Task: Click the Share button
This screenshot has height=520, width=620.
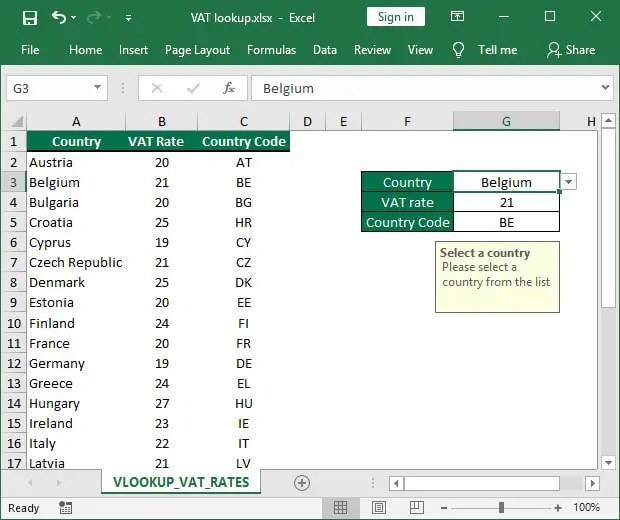Action: click(571, 50)
